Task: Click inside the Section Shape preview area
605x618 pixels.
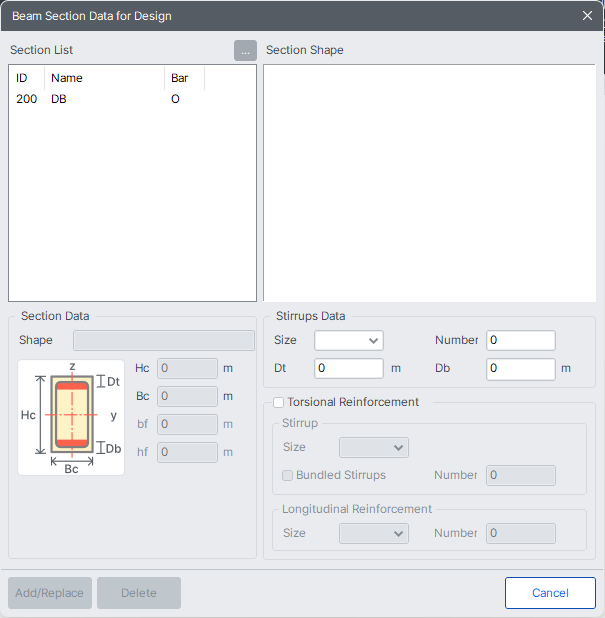Action: click(430, 183)
